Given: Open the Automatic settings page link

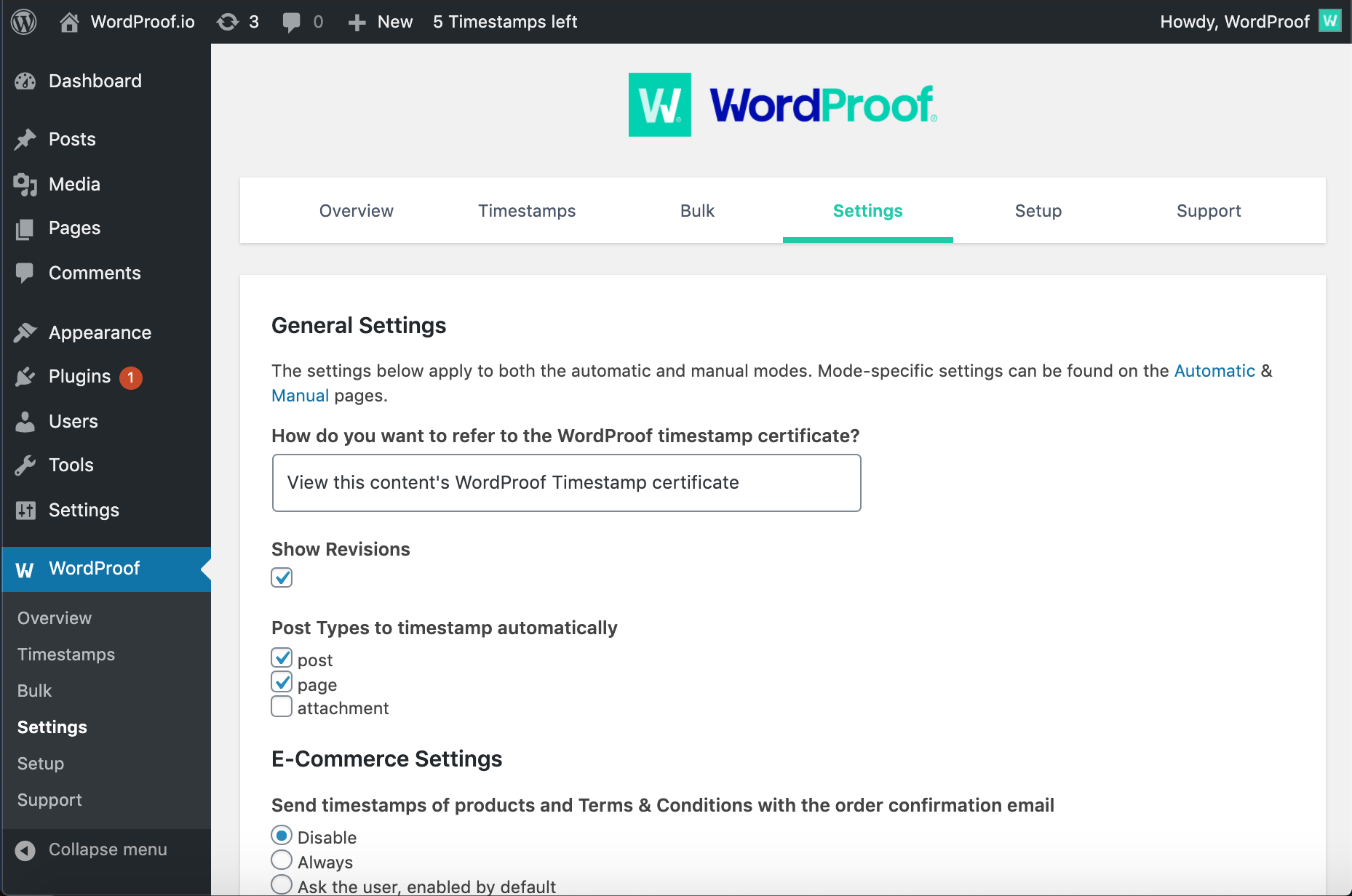Looking at the screenshot, I should point(1214,371).
